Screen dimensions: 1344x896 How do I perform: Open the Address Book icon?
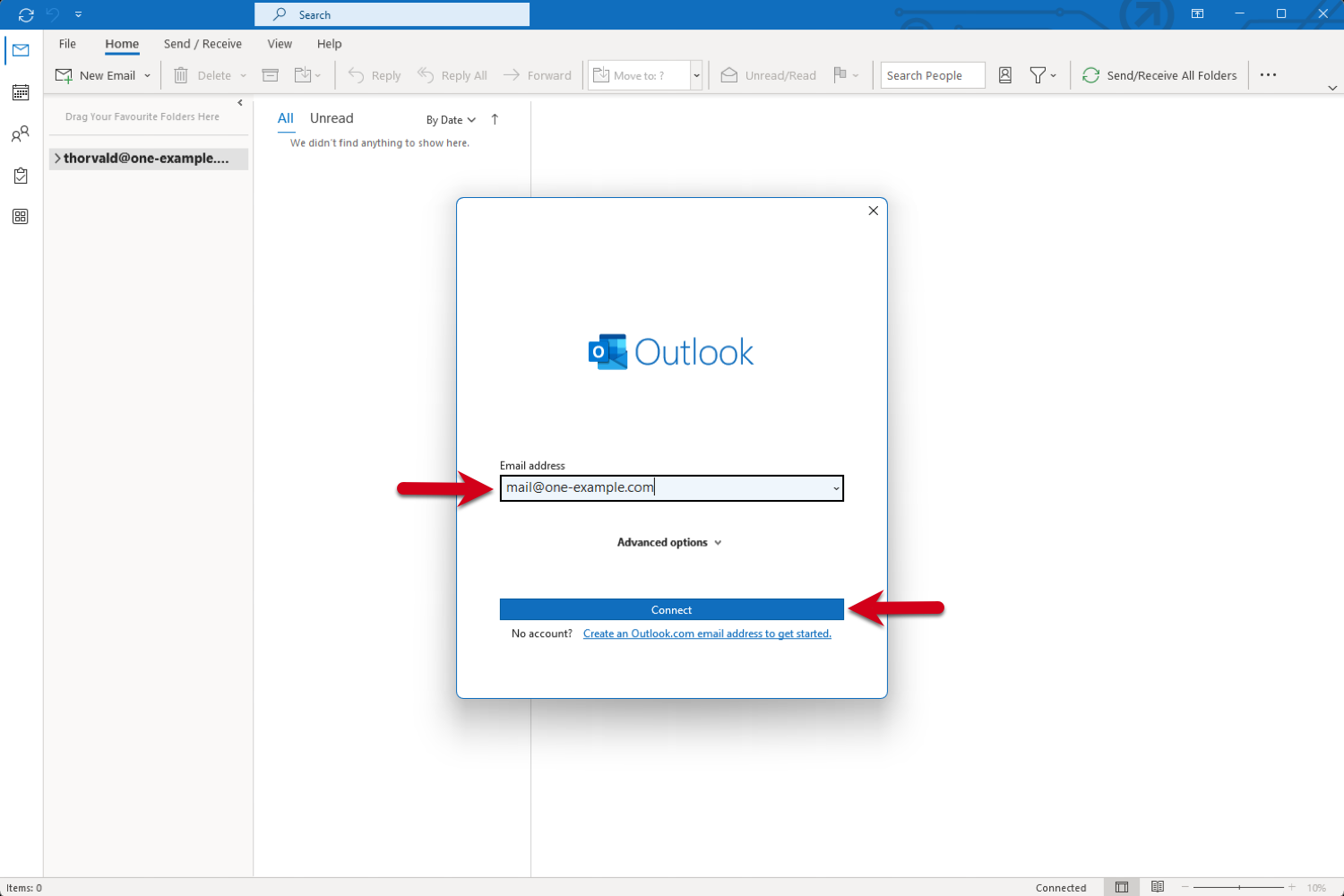[x=1004, y=75]
